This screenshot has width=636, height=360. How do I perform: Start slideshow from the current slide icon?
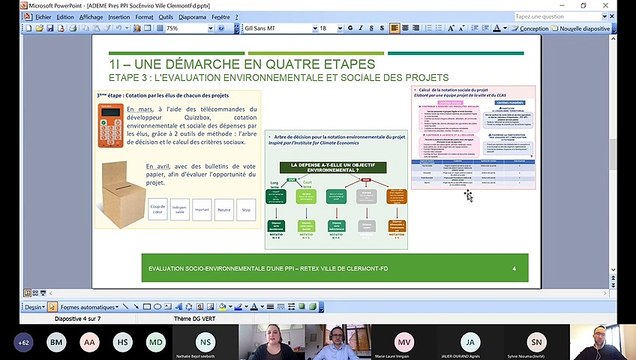[43, 293]
